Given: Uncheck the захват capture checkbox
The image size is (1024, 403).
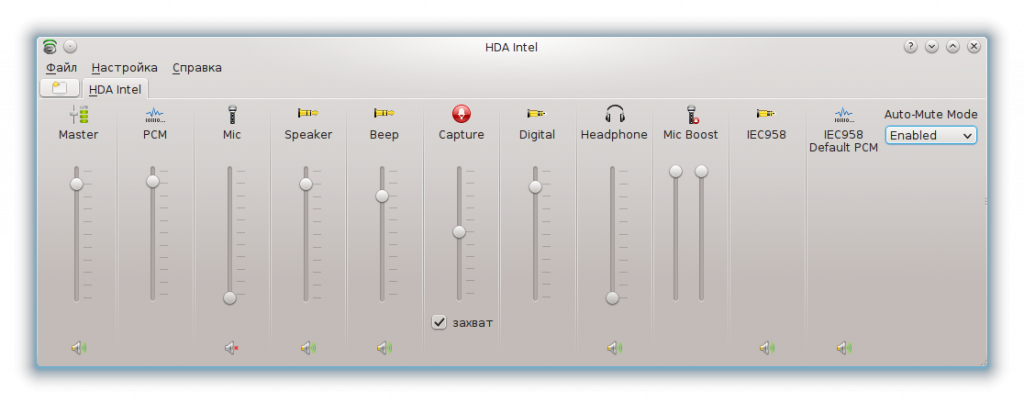Looking at the screenshot, I should 439,322.
